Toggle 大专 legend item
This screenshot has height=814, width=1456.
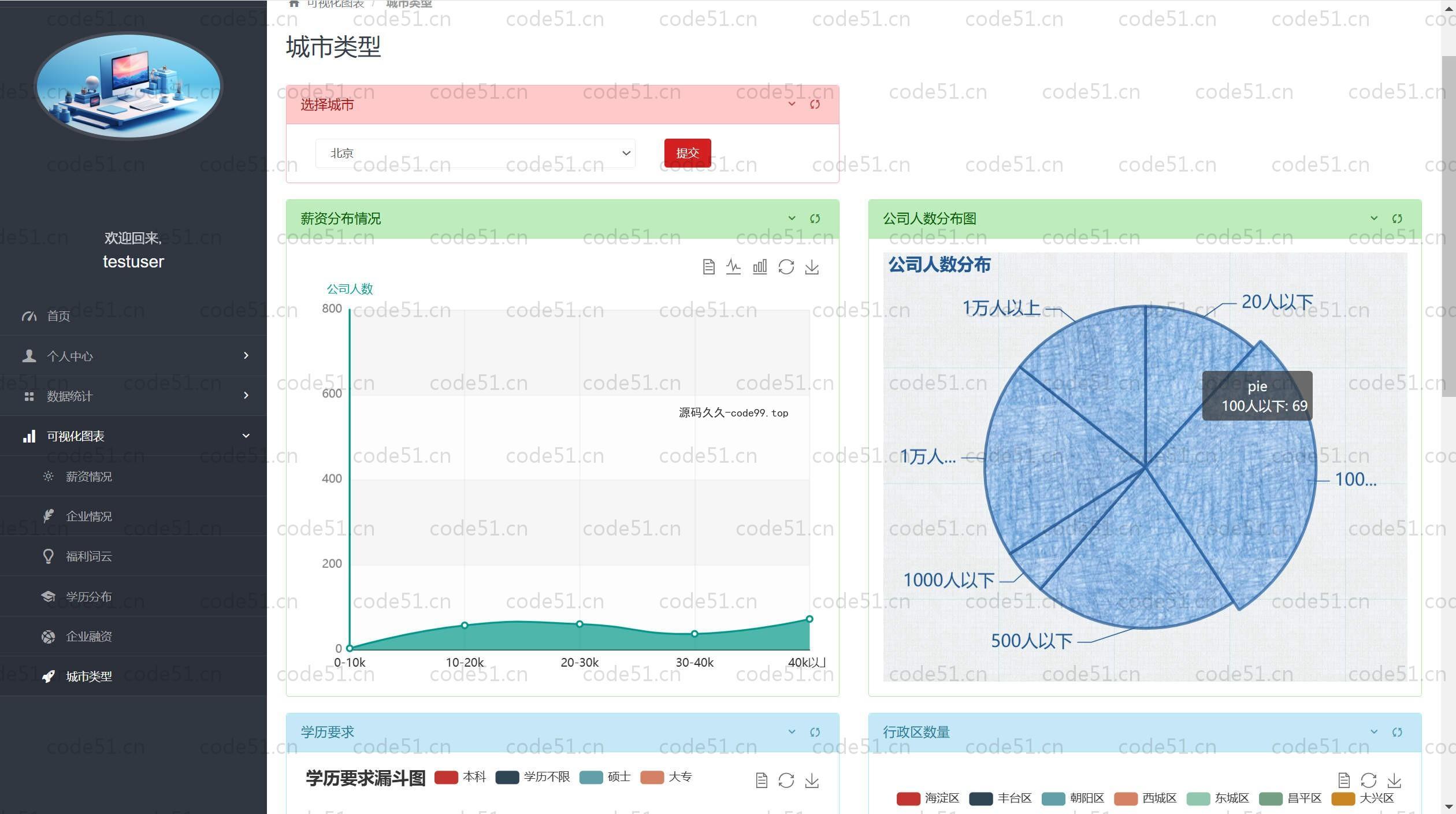click(666, 777)
